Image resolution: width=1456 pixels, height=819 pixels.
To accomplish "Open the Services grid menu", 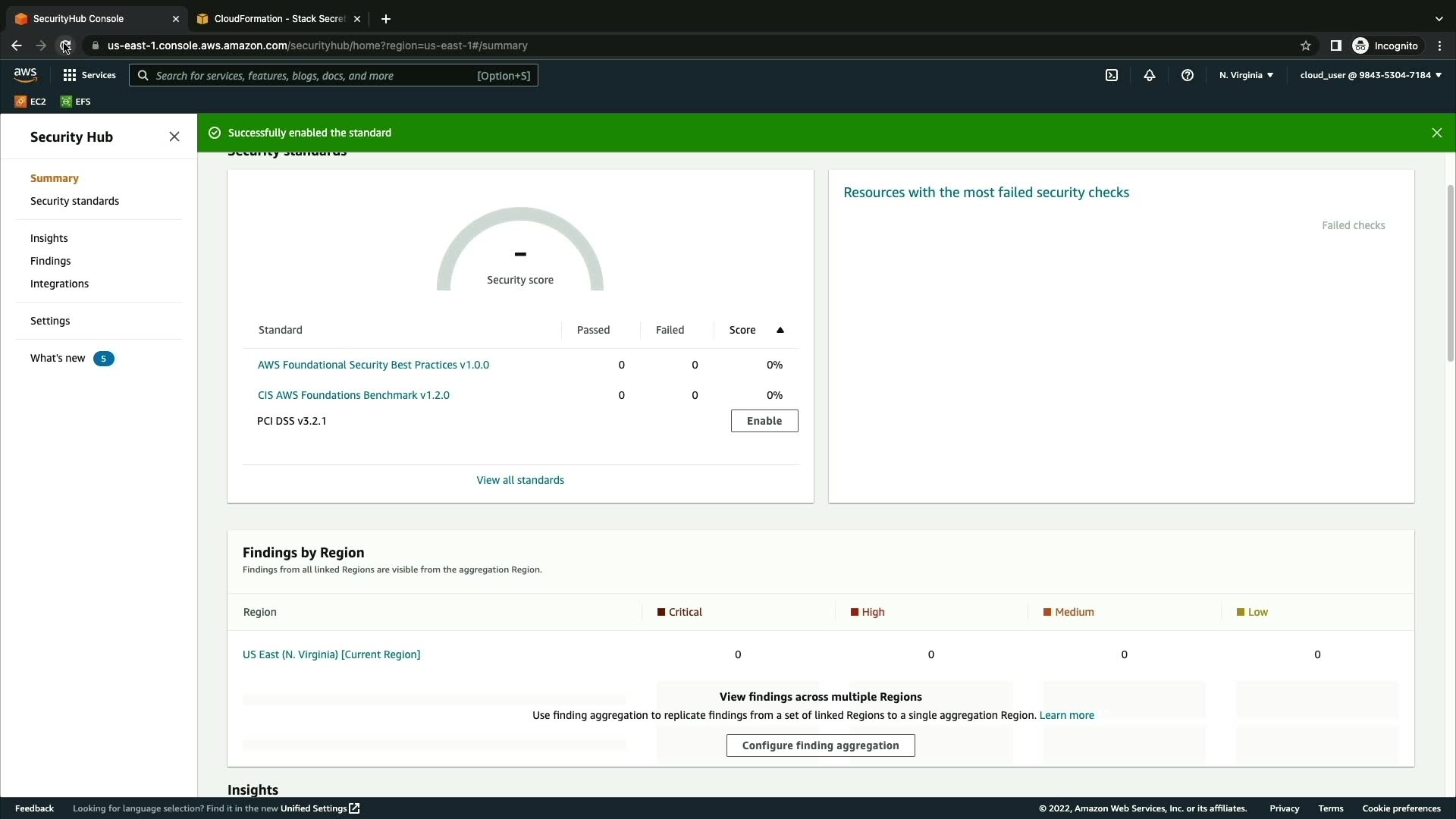I will point(89,75).
